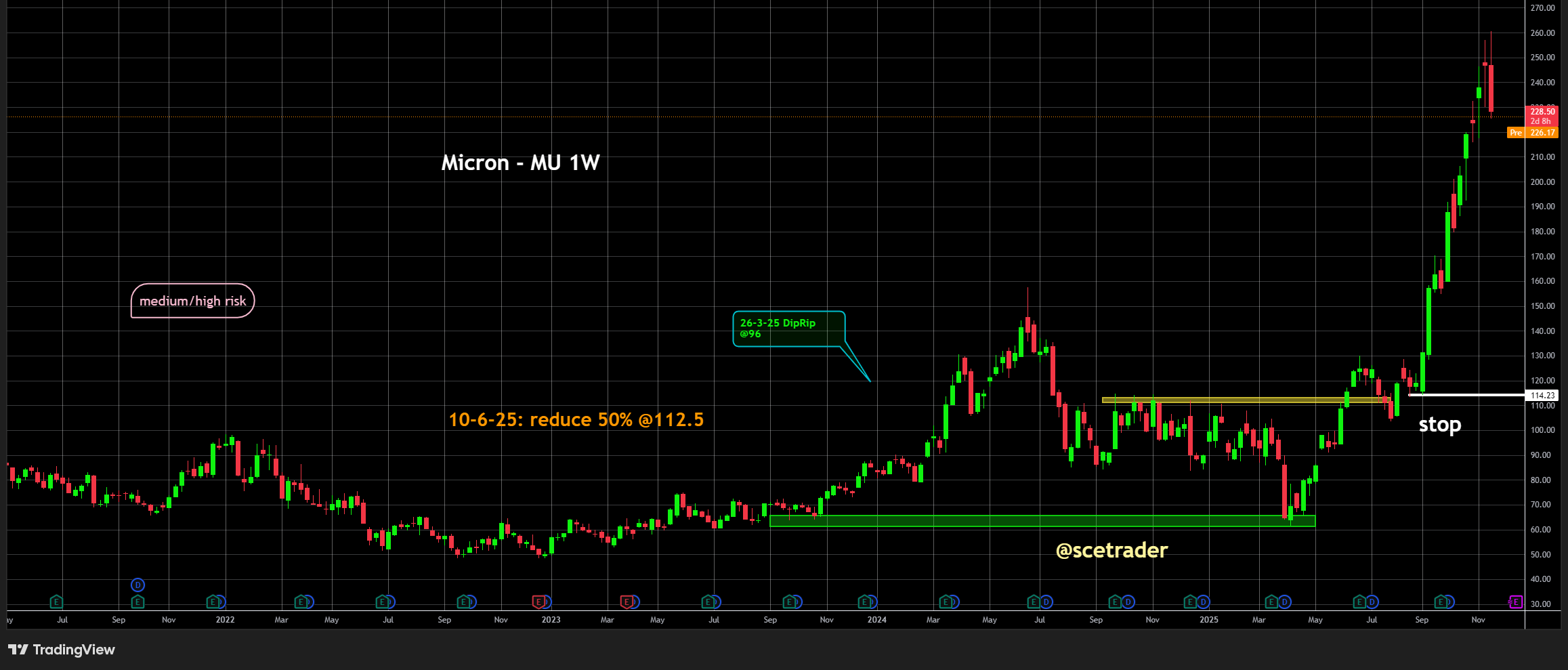Click the leftmost green earnings marker

point(56,602)
